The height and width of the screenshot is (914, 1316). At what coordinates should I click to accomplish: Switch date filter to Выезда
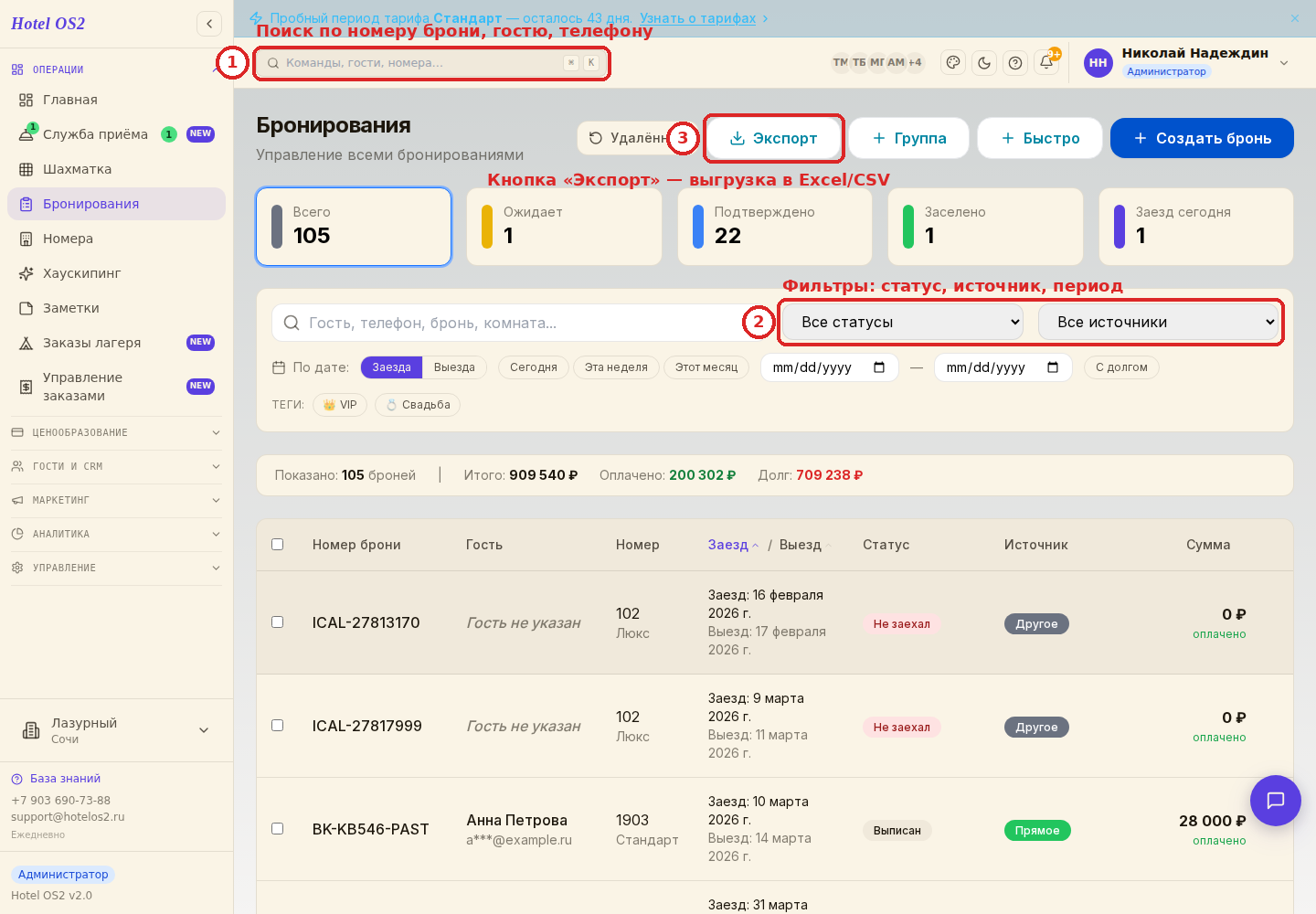454,367
